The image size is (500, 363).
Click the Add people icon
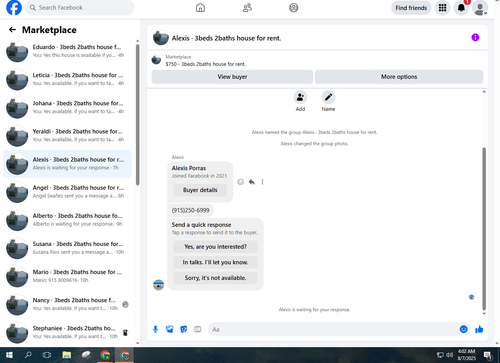(x=300, y=97)
